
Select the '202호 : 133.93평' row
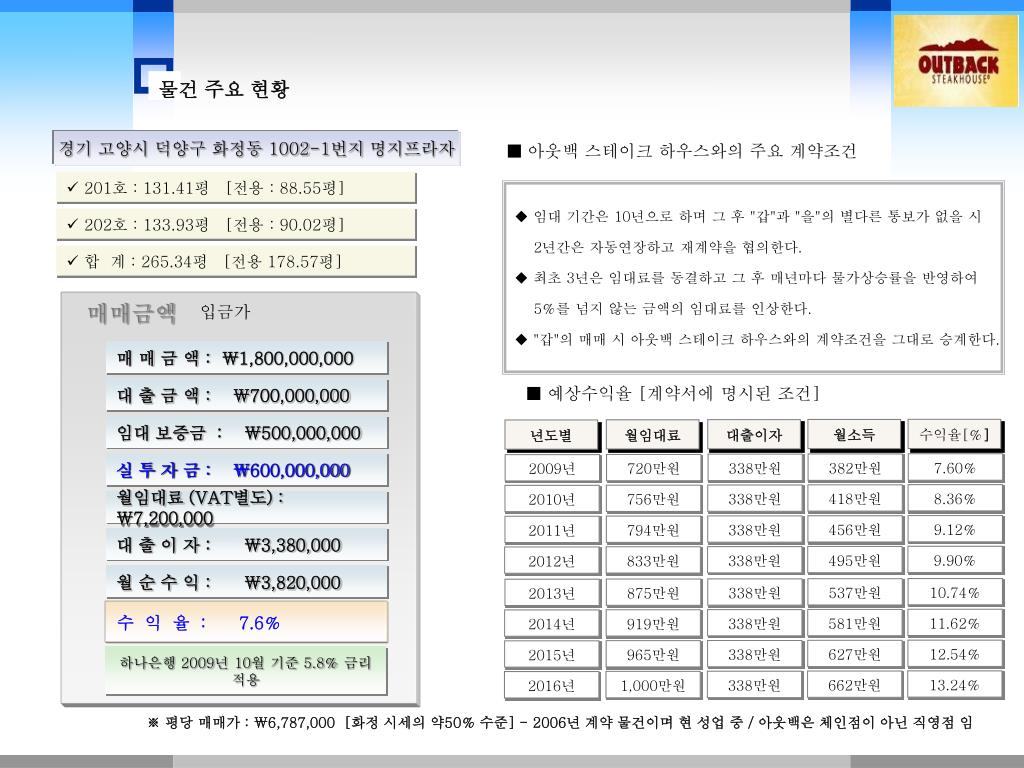(236, 225)
